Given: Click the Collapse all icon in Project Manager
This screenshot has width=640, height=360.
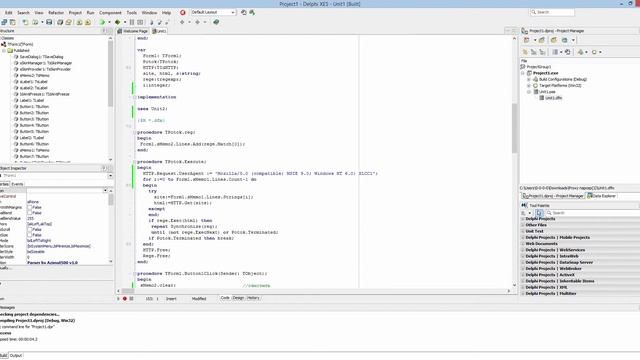Looking at the screenshot, I should coord(542,52).
